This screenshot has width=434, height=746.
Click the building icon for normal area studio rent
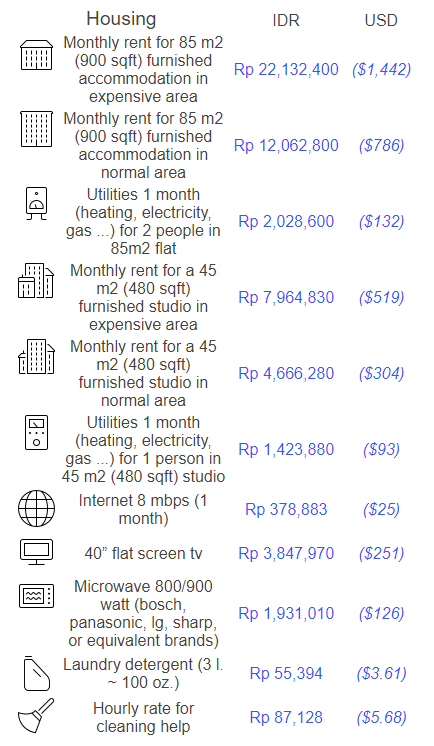pyautogui.click(x=36, y=356)
